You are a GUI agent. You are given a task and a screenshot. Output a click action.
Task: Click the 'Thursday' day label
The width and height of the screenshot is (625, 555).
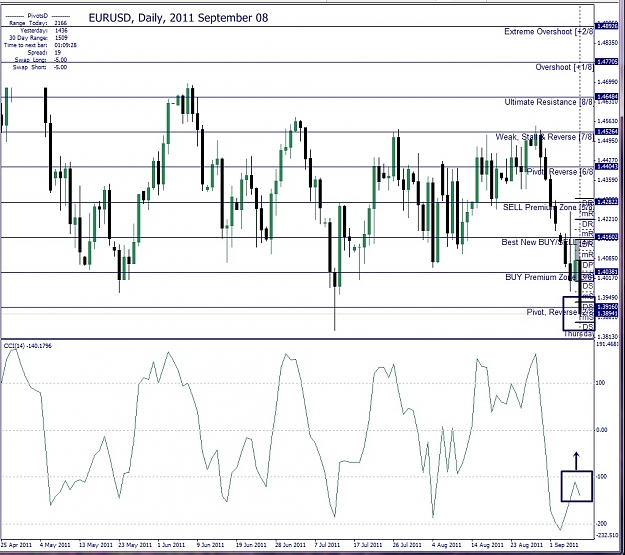pyautogui.click(x=578, y=334)
